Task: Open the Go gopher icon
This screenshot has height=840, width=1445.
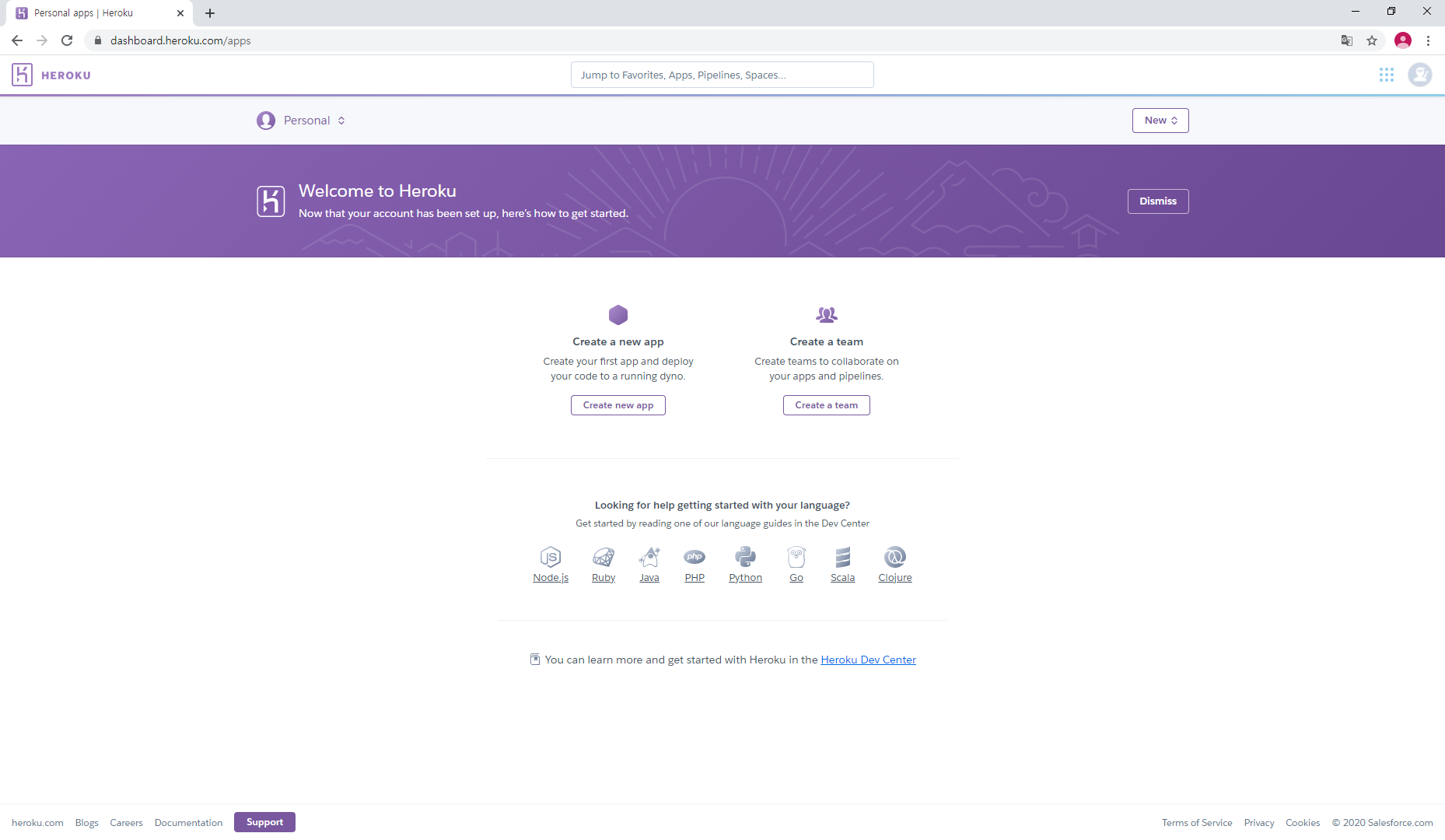Action: 796,557
